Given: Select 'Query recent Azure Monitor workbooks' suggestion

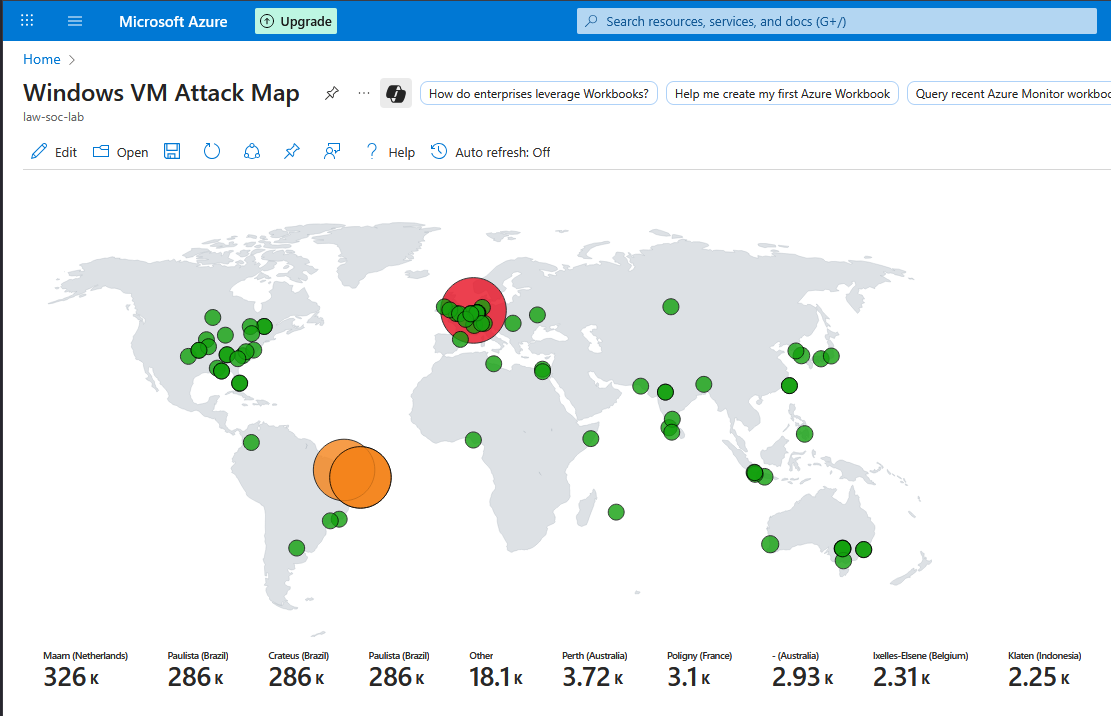Looking at the screenshot, I should (1009, 93).
